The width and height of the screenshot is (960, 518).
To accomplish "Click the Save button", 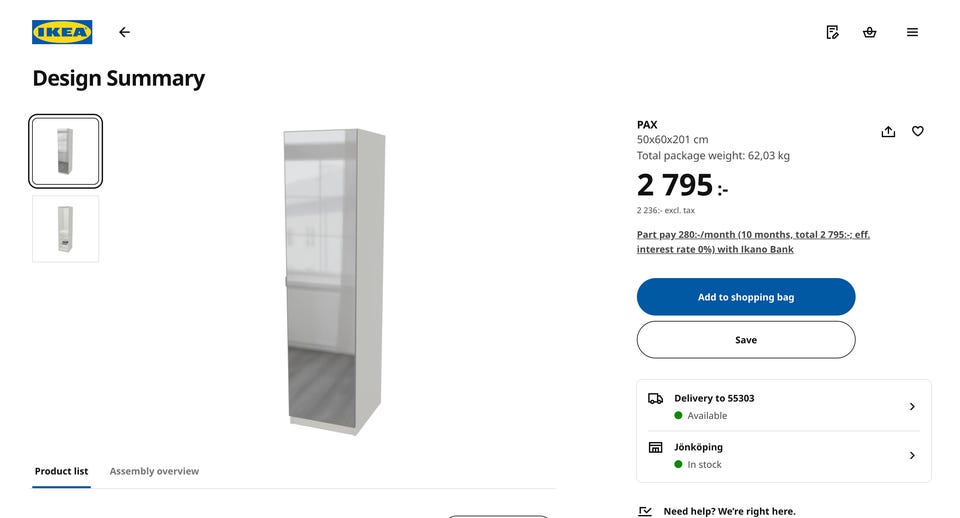I will tap(746, 340).
